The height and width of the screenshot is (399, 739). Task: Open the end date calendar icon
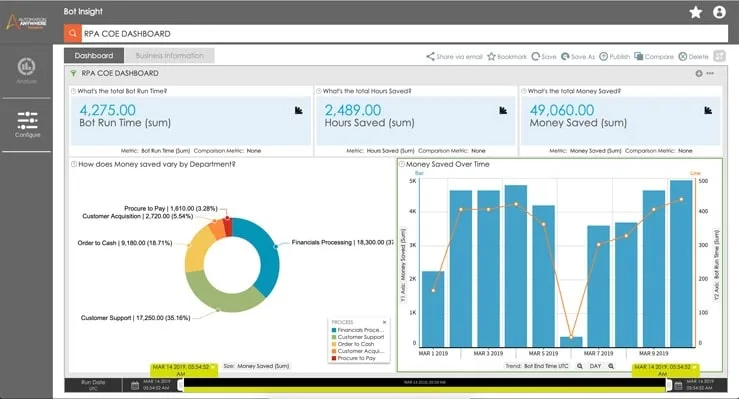click(x=678, y=386)
